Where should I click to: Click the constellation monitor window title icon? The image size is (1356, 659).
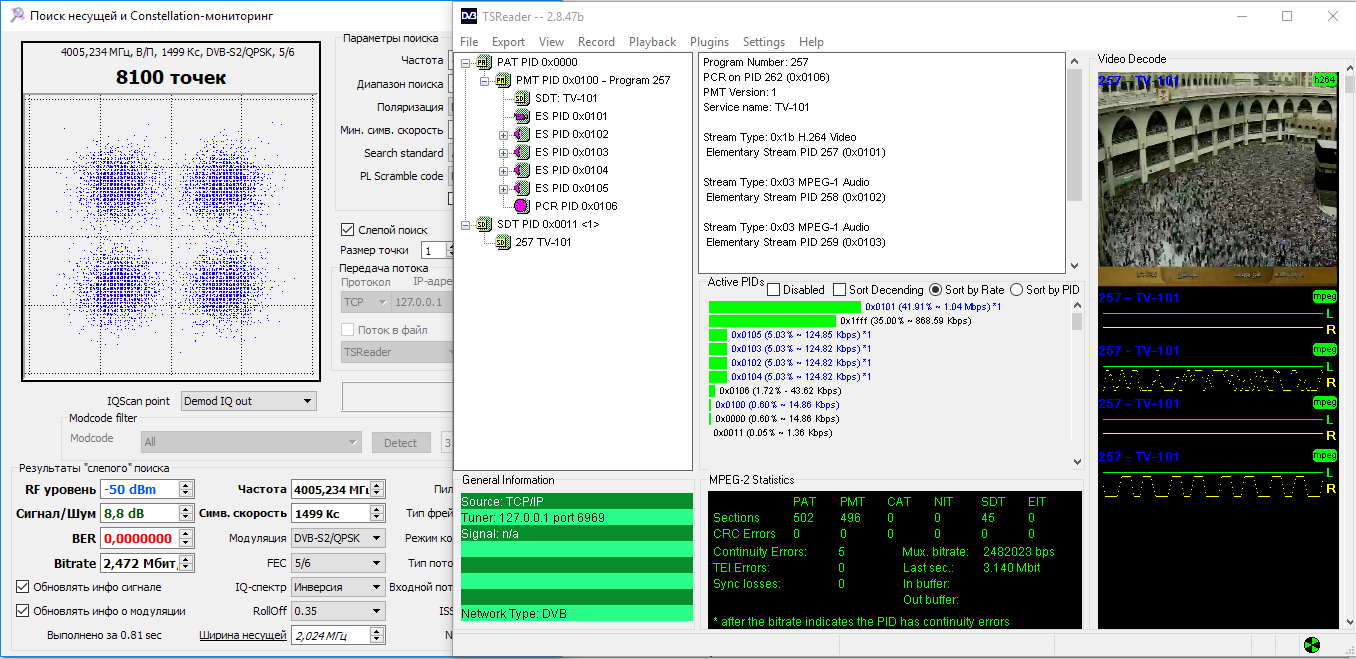pyautogui.click(x=17, y=16)
